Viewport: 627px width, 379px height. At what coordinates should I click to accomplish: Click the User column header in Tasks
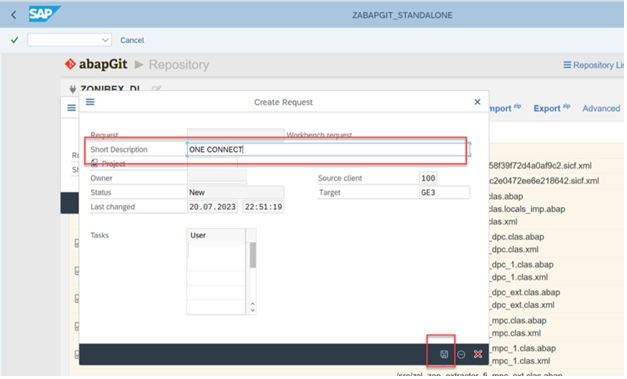point(216,235)
